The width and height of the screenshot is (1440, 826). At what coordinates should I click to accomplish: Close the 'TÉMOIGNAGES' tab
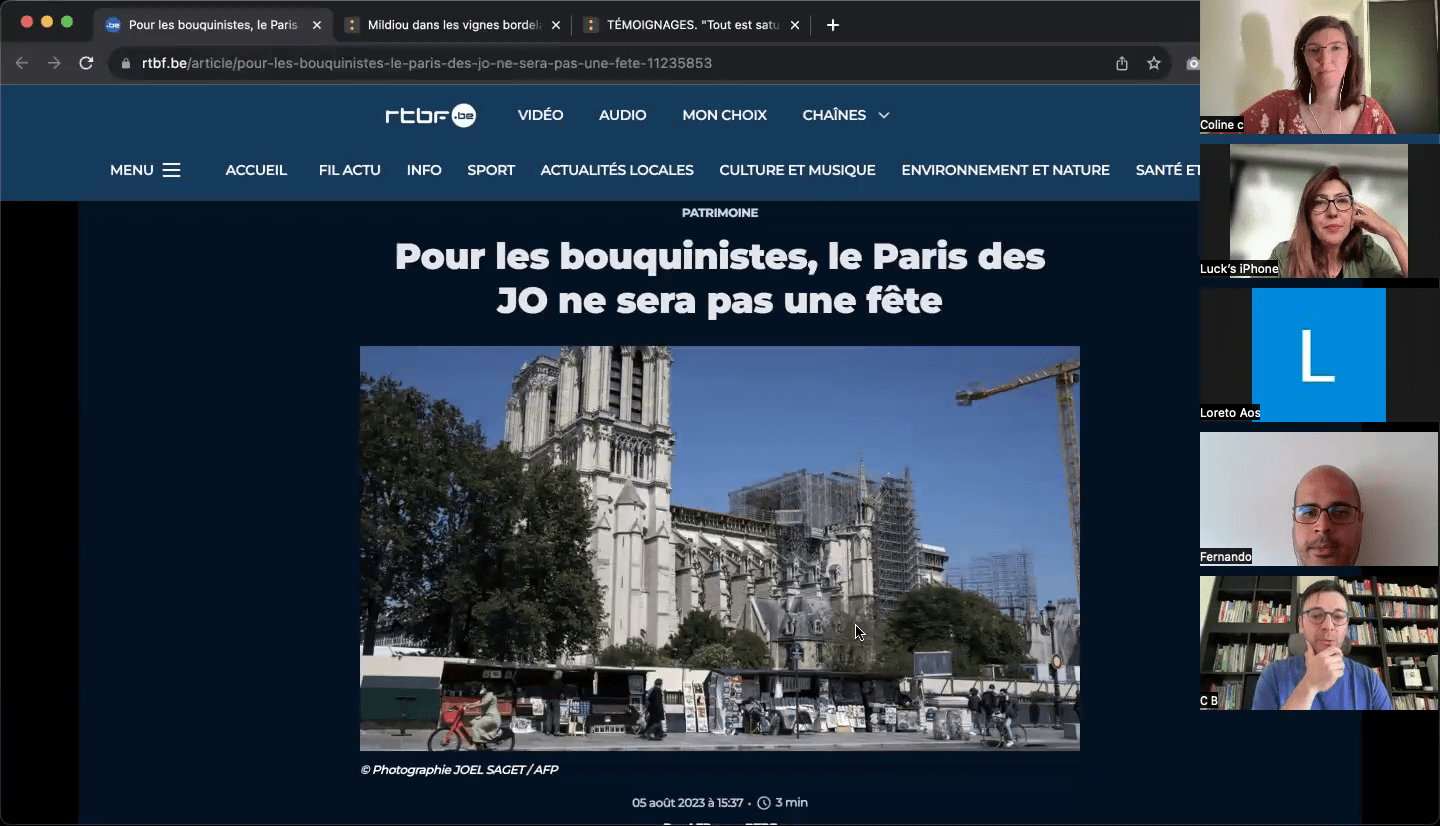click(795, 25)
